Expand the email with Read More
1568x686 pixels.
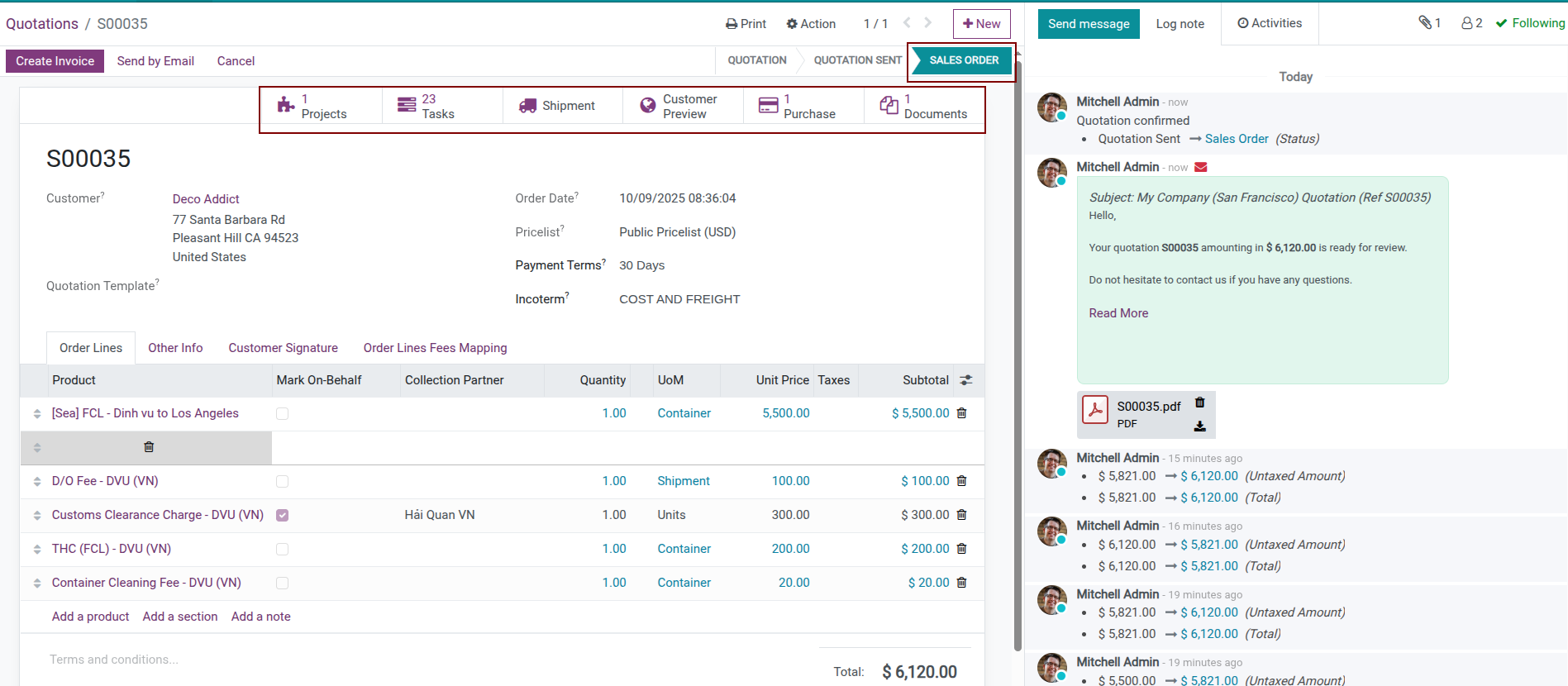(1118, 313)
